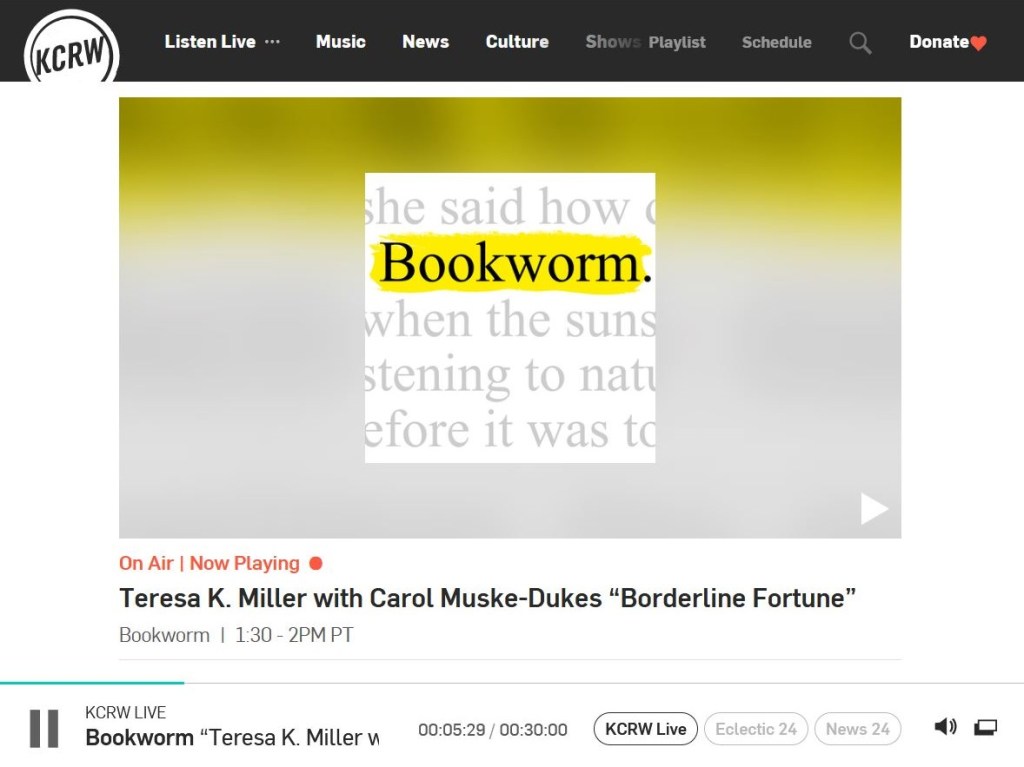The image size is (1024, 767).
Task: Click the Bookworm show cover image
Action: (510, 318)
